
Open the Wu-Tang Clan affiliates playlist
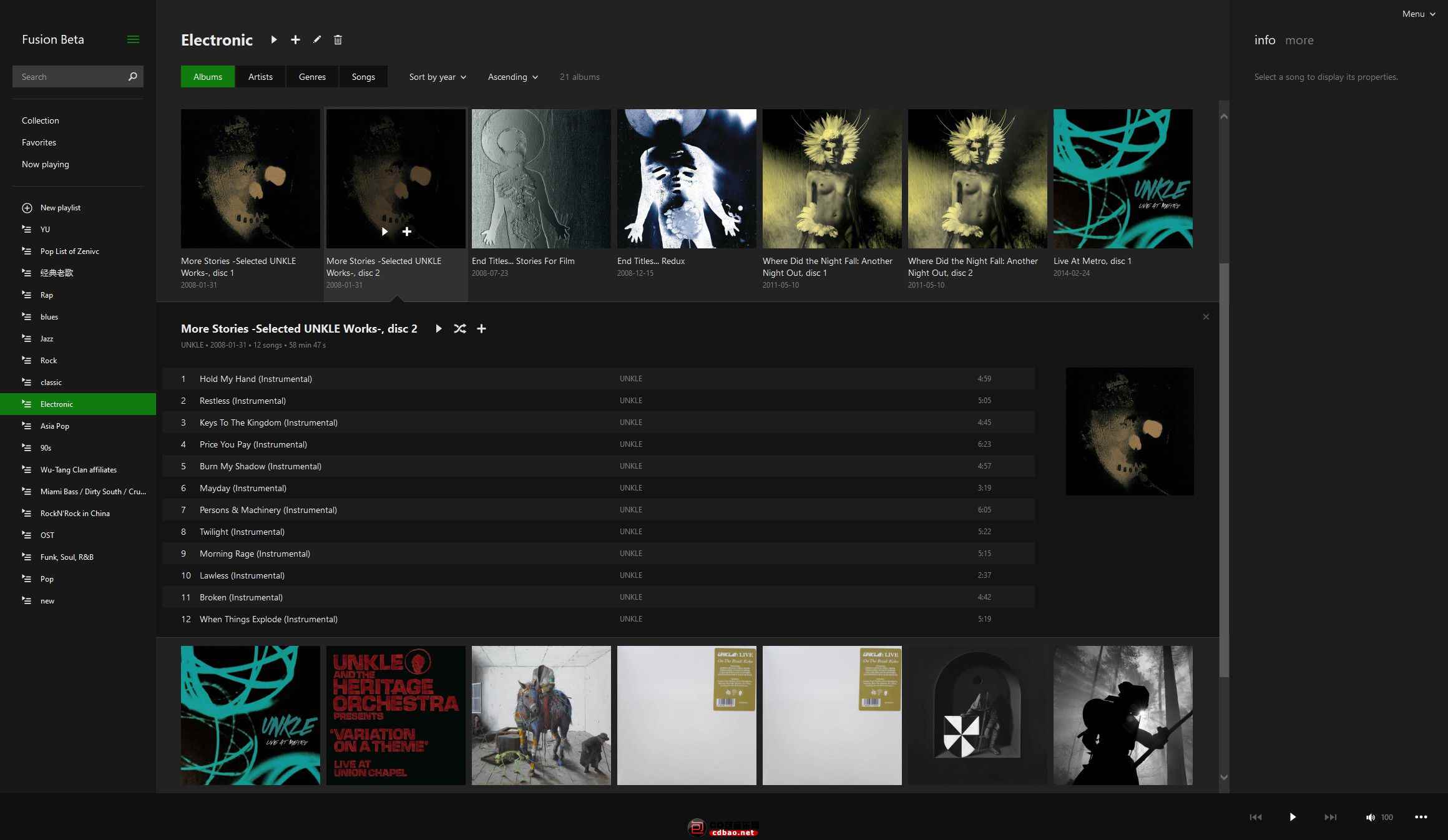(x=78, y=469)
